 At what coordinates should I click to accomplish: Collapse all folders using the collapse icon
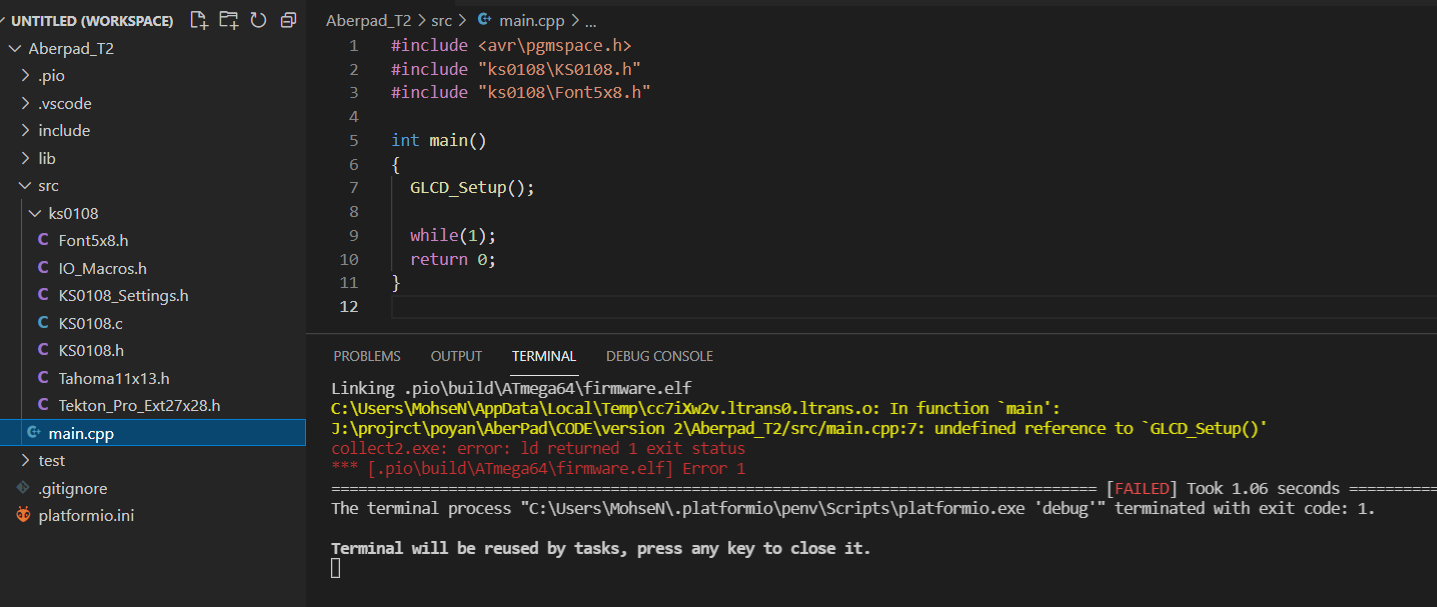pos(288,20)
